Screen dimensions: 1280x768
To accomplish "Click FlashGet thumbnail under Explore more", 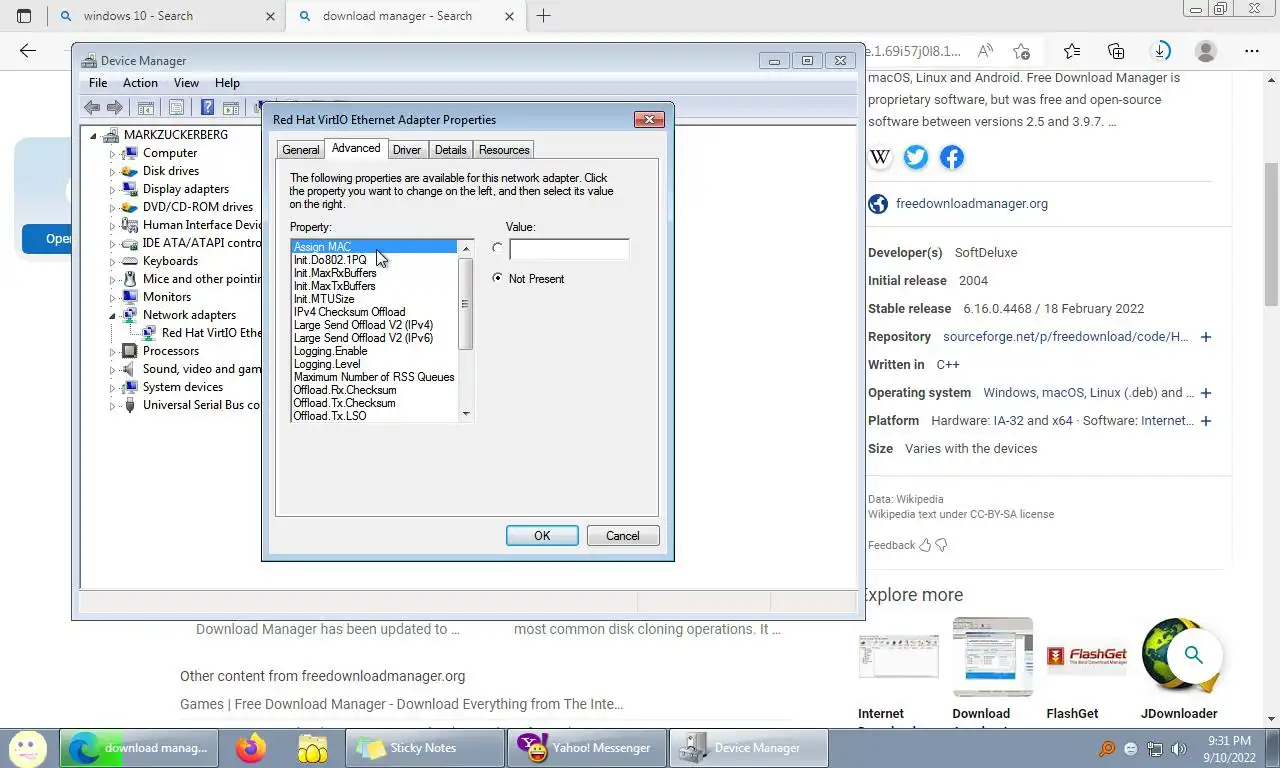I will coord(1086,657).
